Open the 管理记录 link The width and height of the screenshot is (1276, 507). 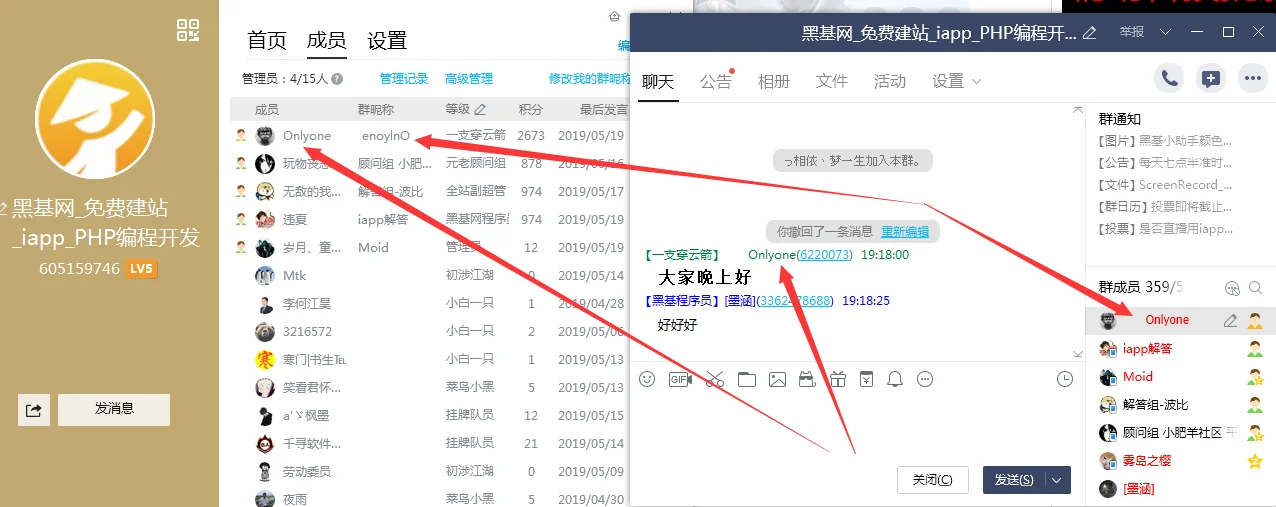[x=404, y=79]
